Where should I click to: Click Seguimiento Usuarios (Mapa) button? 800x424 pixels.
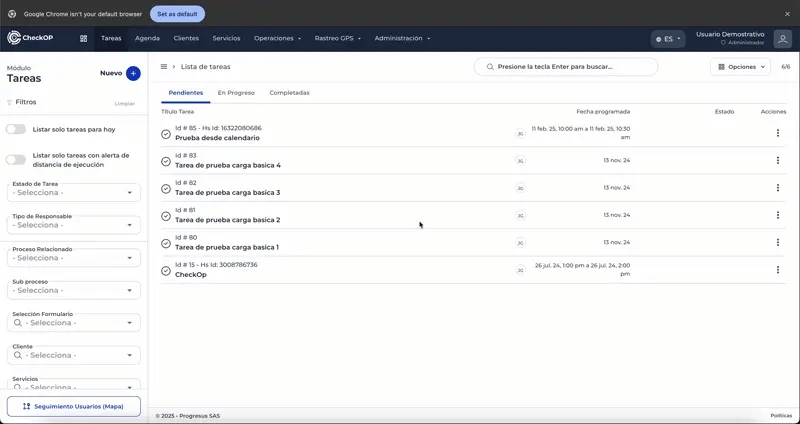point(73,407)
